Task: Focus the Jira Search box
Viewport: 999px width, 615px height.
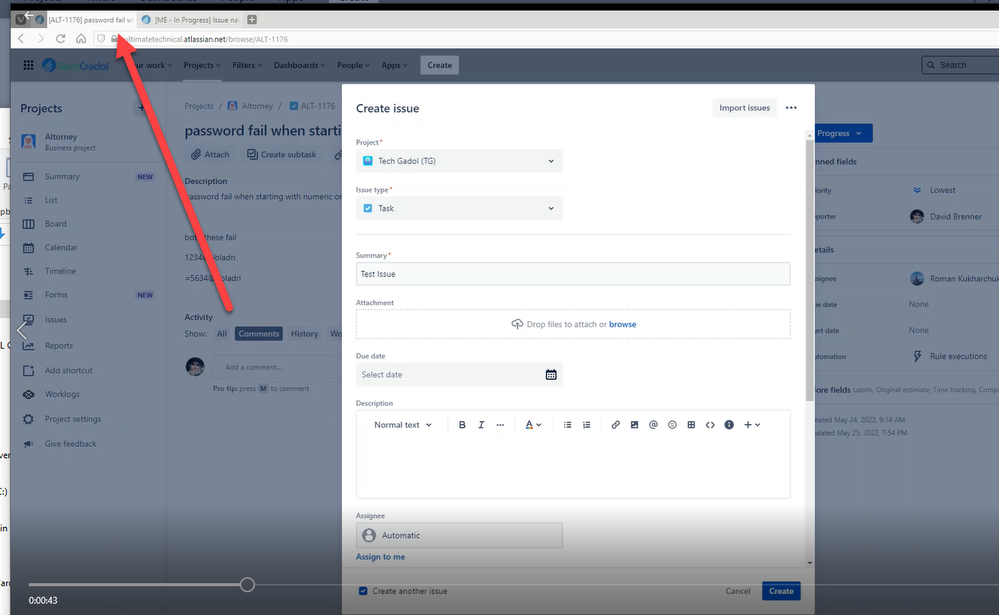Action: 960,65
